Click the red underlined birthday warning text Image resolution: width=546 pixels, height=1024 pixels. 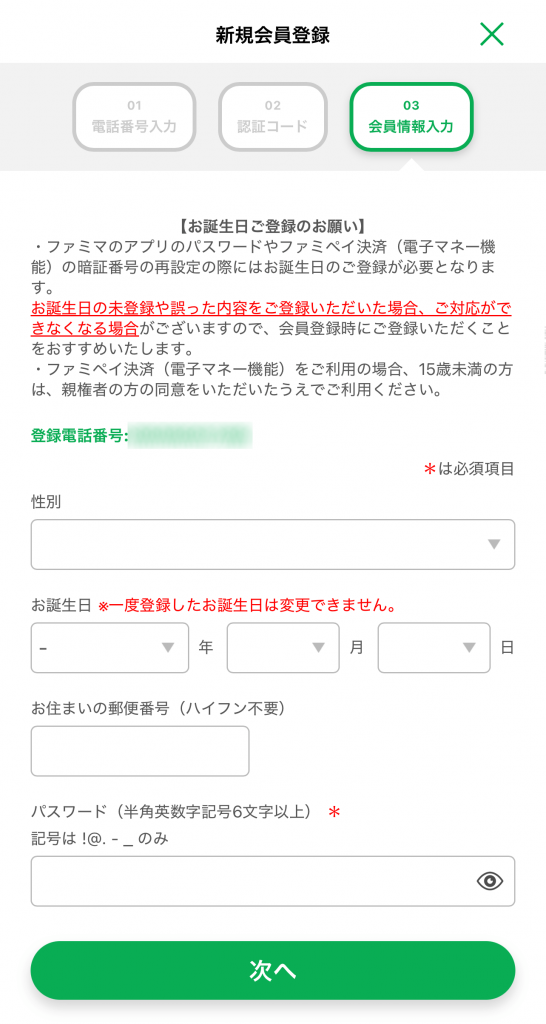(x=271, y=317)
